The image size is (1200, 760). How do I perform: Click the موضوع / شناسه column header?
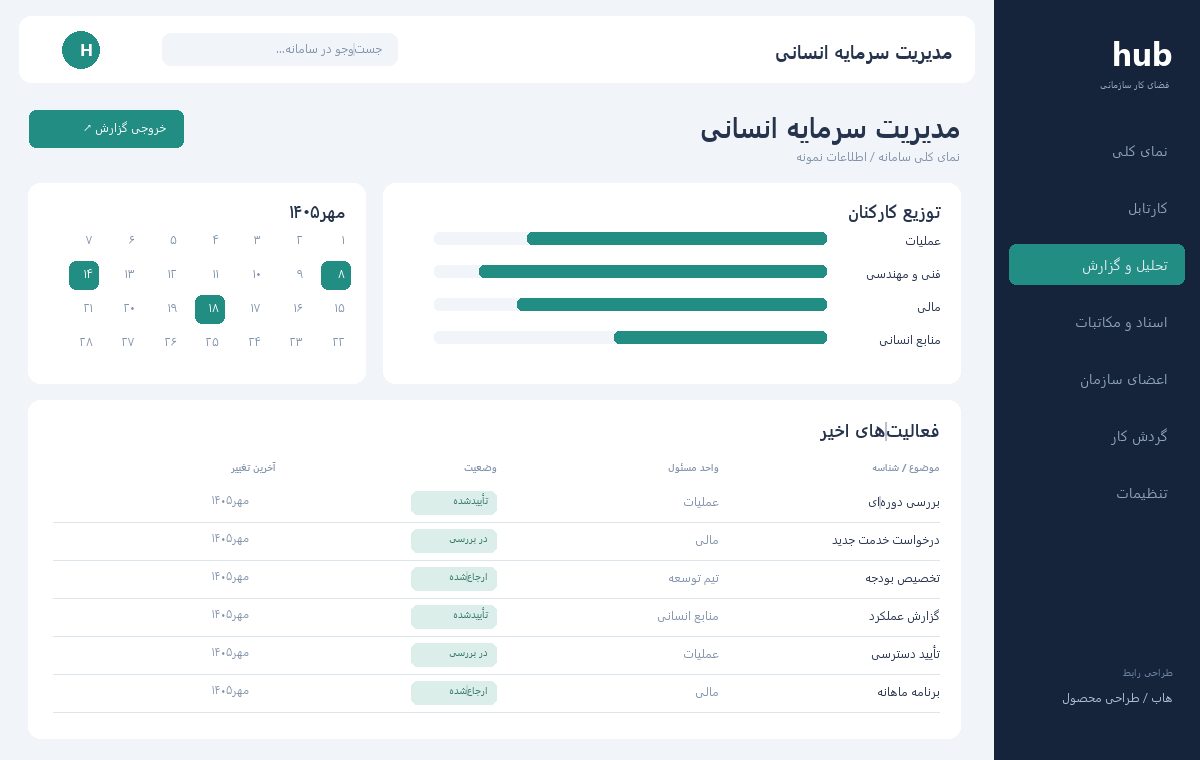tap(906, 468)
